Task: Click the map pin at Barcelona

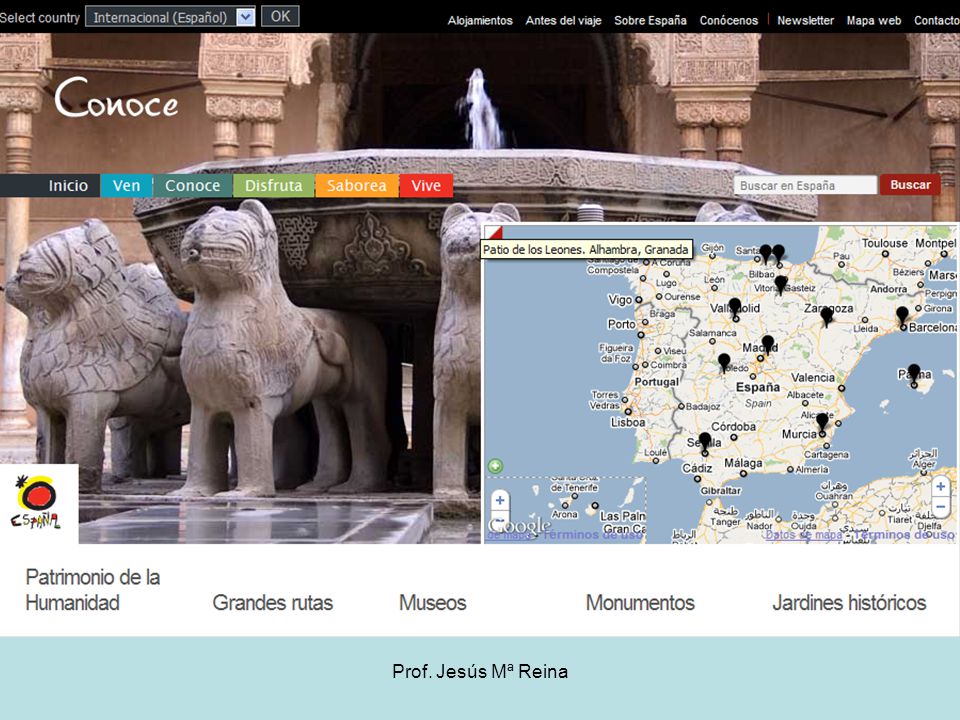Action: [902, 316]
